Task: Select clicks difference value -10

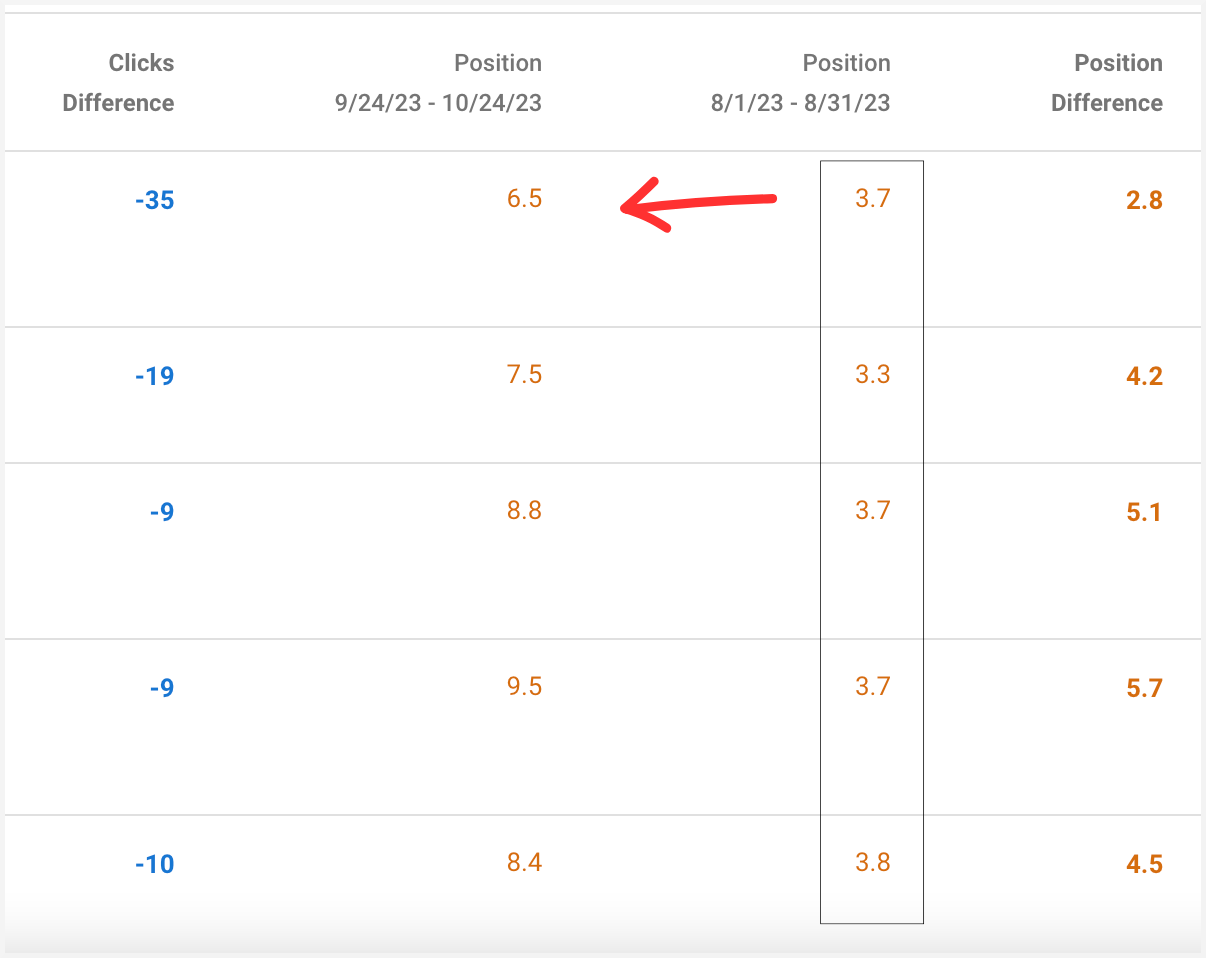Action: point(154,864)
